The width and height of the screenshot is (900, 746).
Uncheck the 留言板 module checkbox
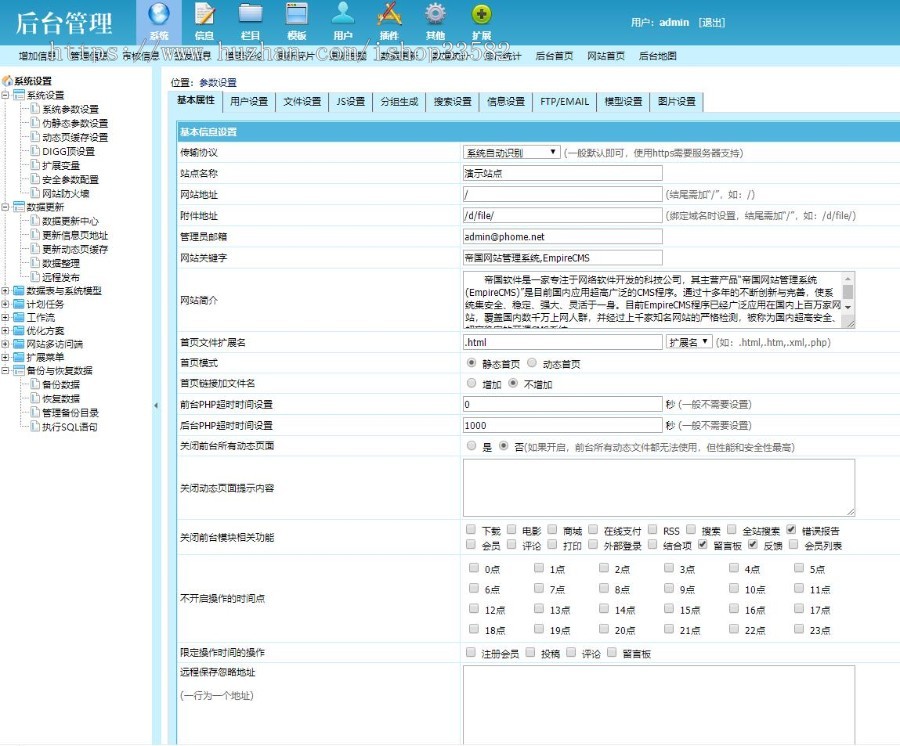click(703, 544)
